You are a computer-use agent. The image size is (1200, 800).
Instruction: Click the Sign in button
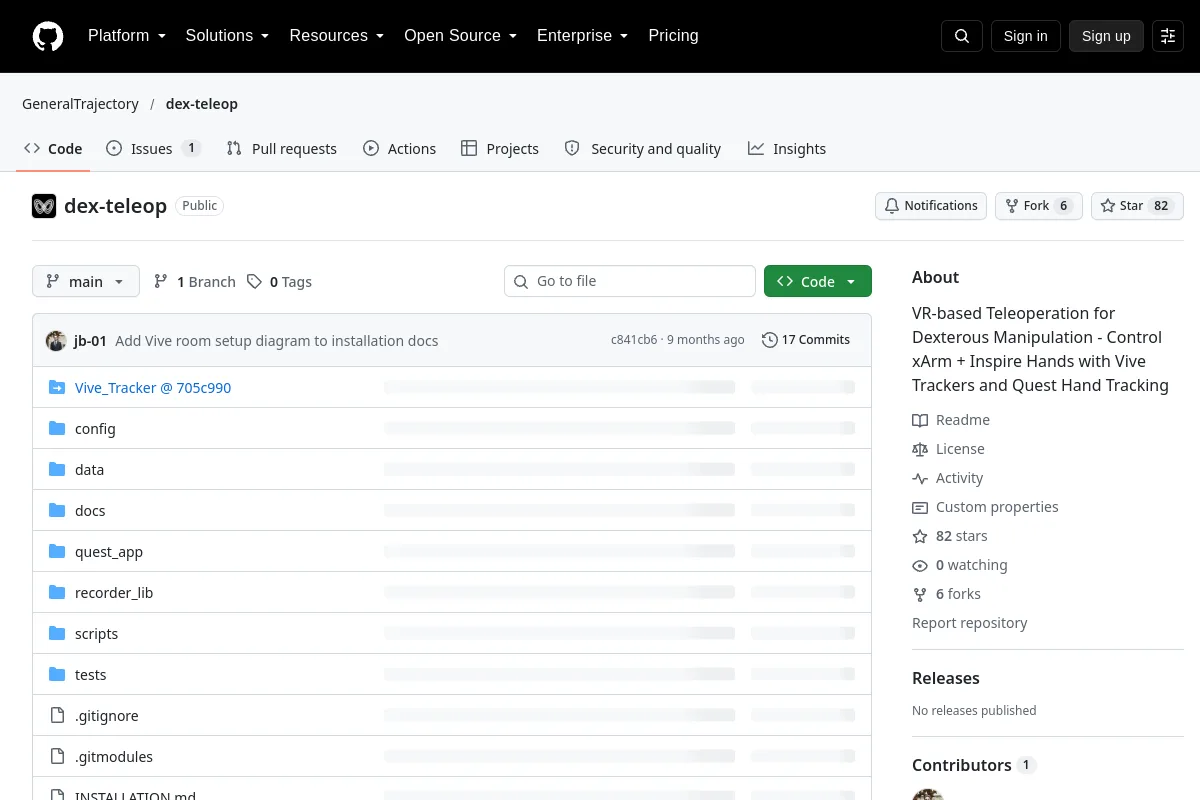tap(1025, 36)
